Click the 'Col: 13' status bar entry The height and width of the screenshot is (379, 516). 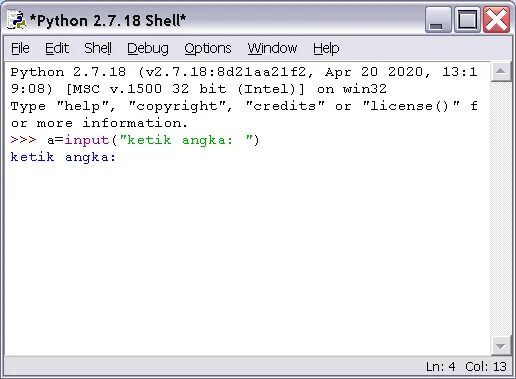[486, 367]
